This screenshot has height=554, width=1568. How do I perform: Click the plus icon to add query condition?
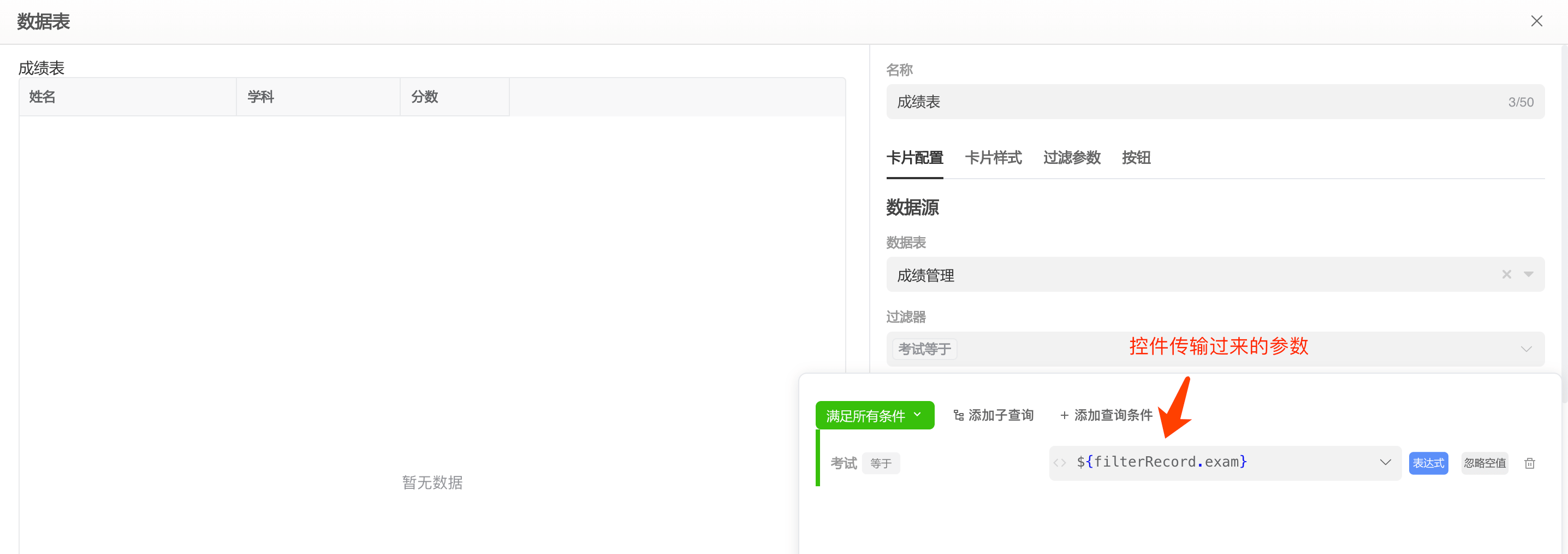tap(1064, 415)
